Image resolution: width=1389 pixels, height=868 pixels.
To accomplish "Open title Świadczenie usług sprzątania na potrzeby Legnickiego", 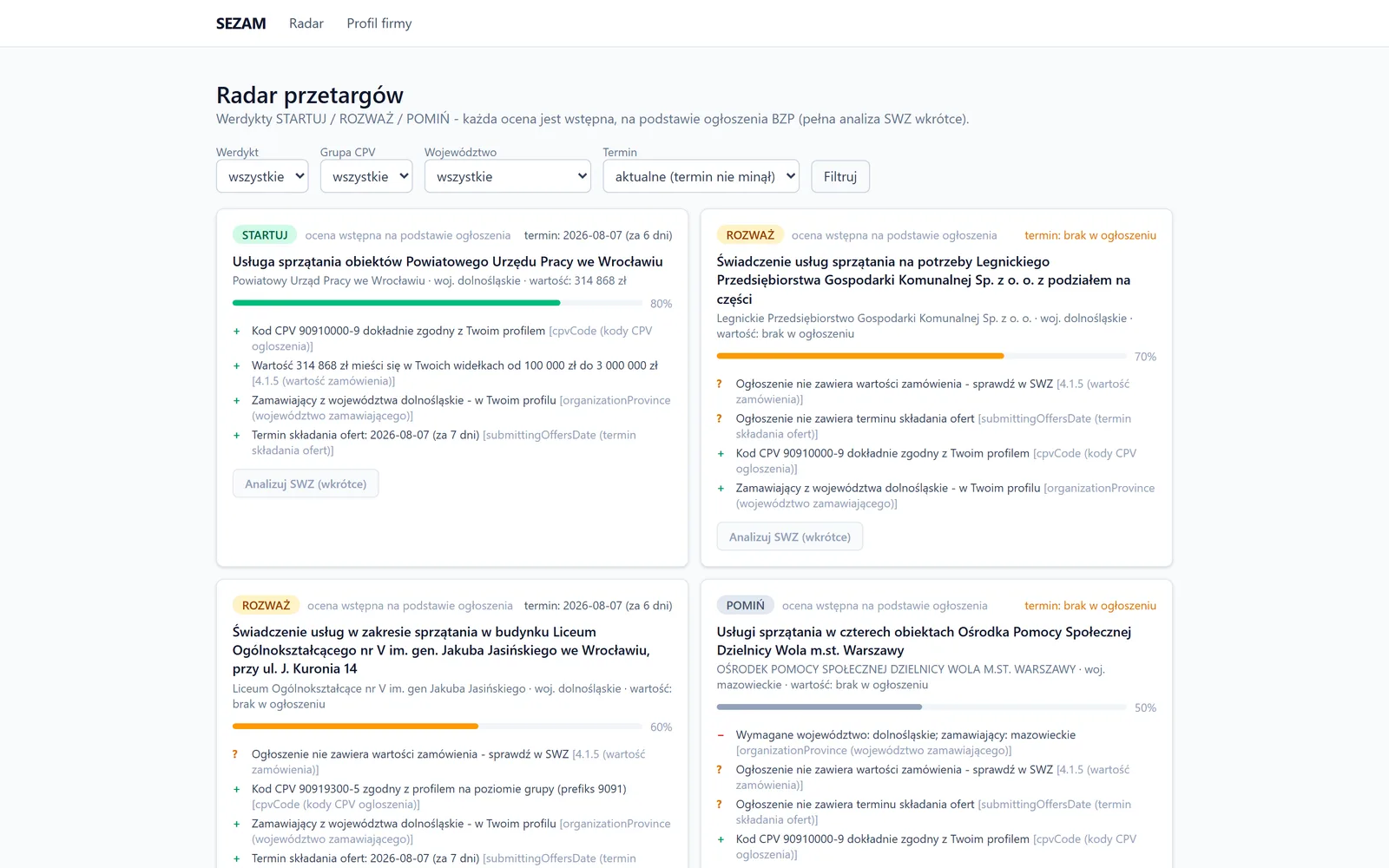I will click(924, 279).
